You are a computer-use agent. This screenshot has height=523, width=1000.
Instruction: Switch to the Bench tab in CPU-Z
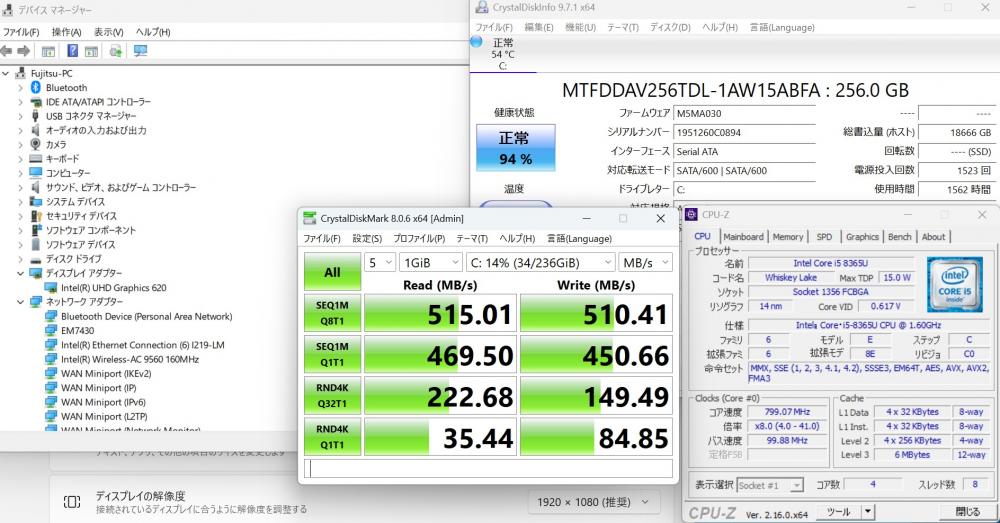[899, 237]
